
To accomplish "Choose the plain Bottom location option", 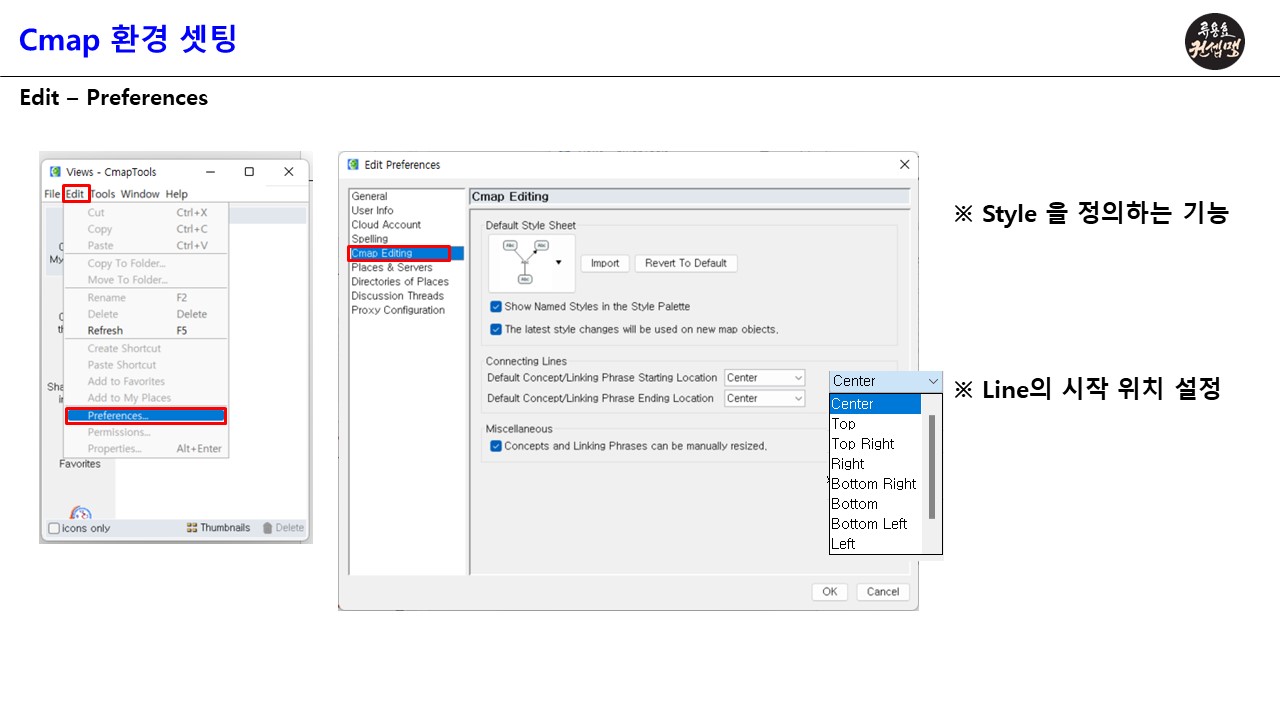I will point(875,504).
